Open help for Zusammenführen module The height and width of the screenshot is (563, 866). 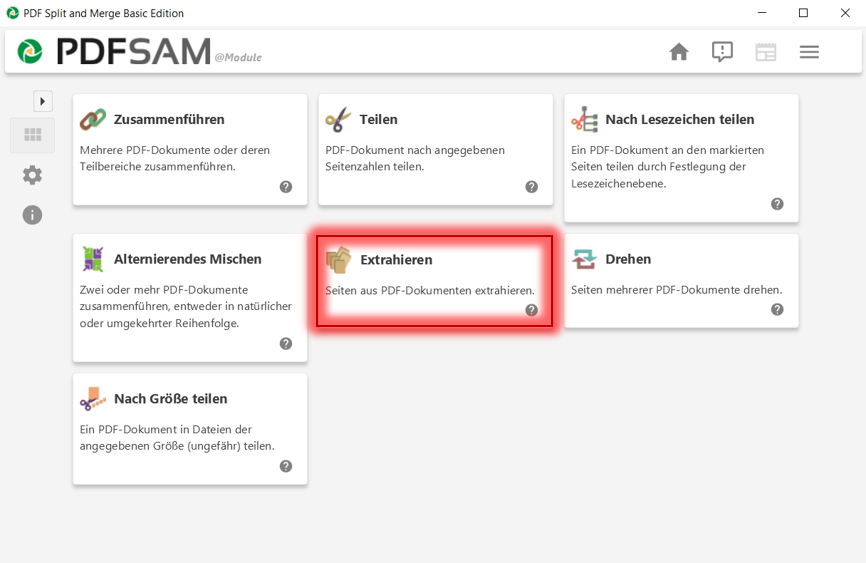286,187
